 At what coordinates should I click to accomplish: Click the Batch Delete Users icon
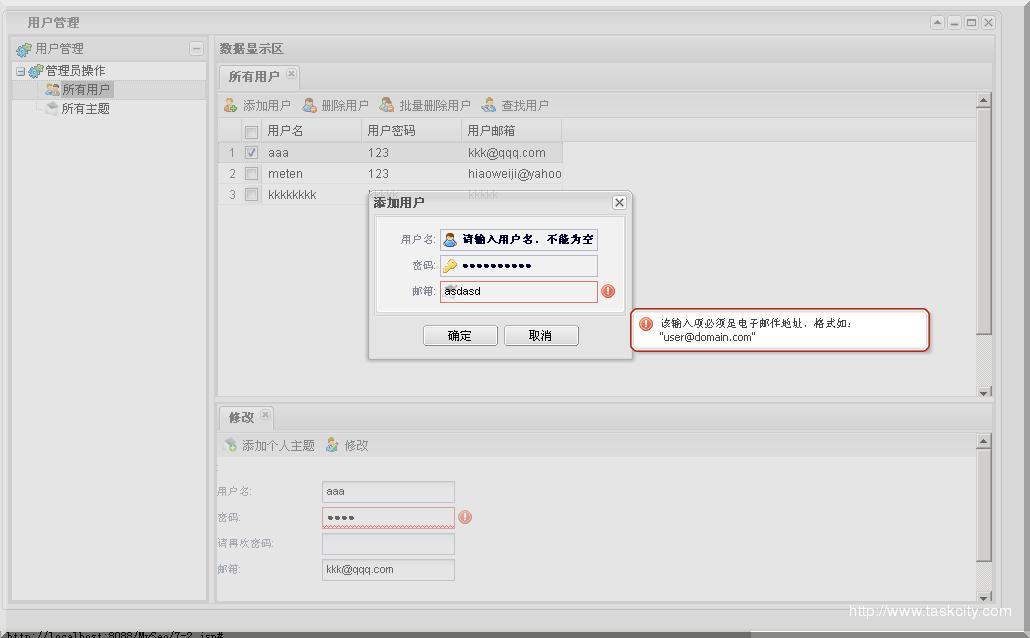click(x=387, y=105)
